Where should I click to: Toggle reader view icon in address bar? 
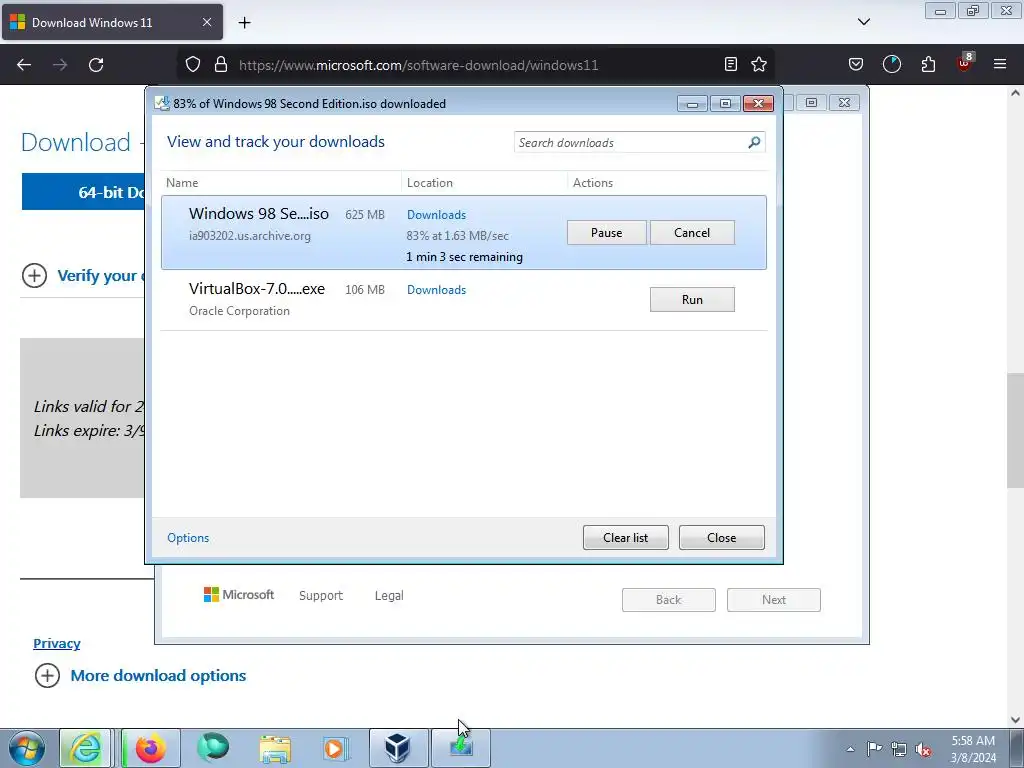click(731, 64)
